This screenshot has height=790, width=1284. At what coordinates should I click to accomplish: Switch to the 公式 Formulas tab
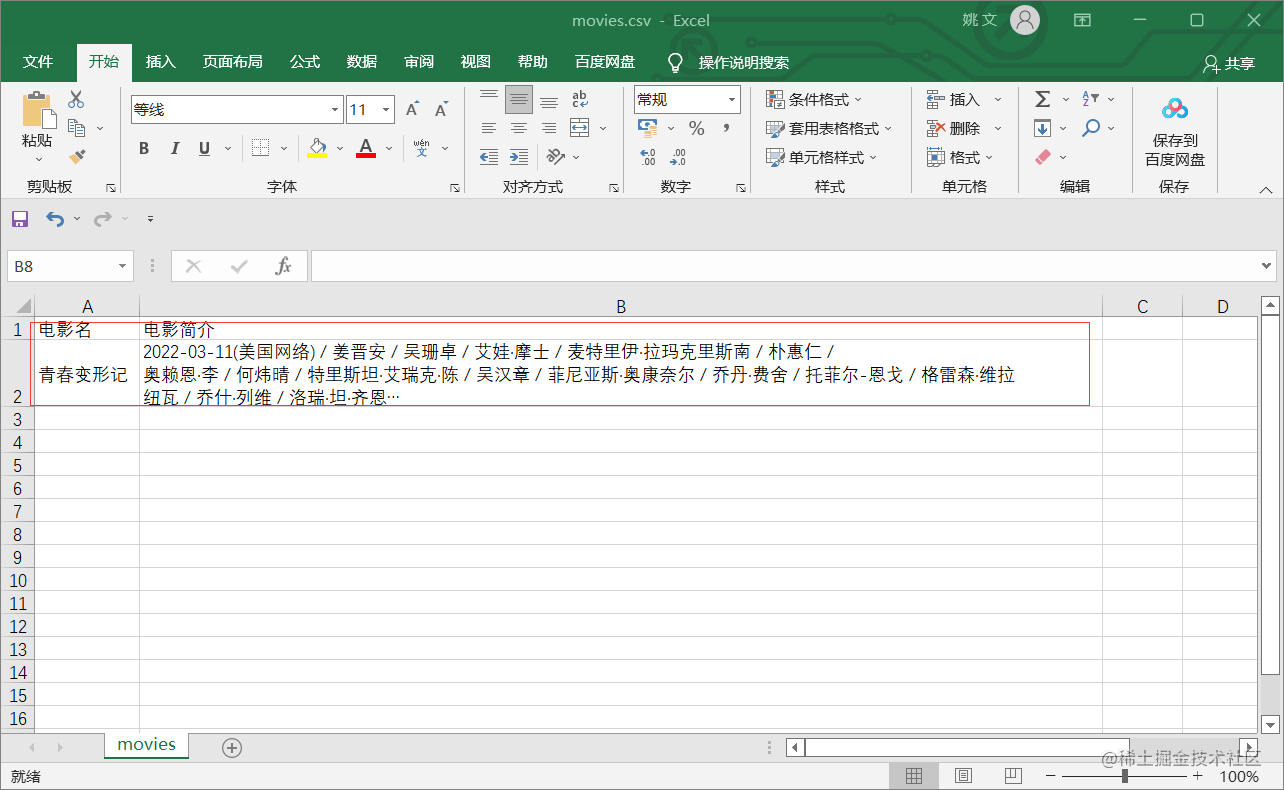click(x=305, y=62)
